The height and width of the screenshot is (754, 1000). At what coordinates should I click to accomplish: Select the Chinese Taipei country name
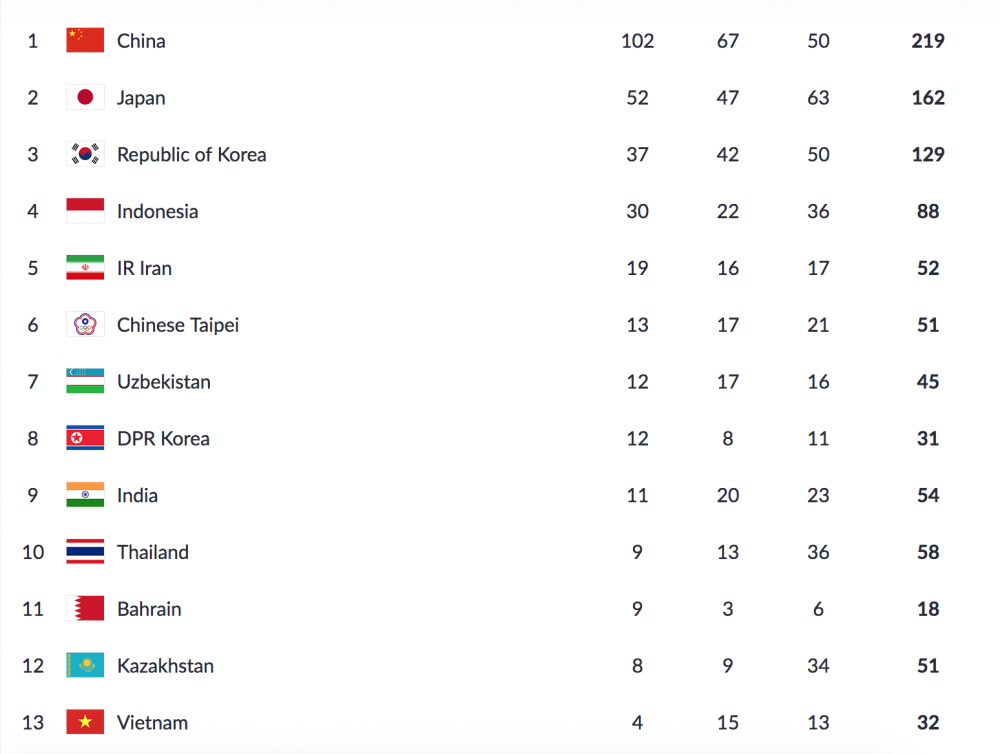(x=178, y=325)
